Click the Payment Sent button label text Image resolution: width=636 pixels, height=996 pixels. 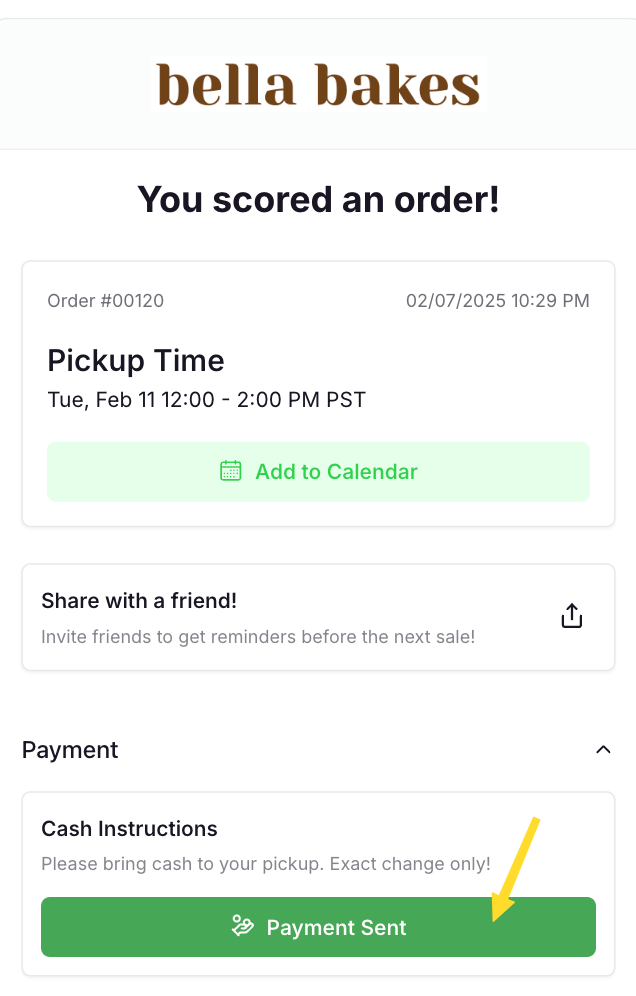336,928
